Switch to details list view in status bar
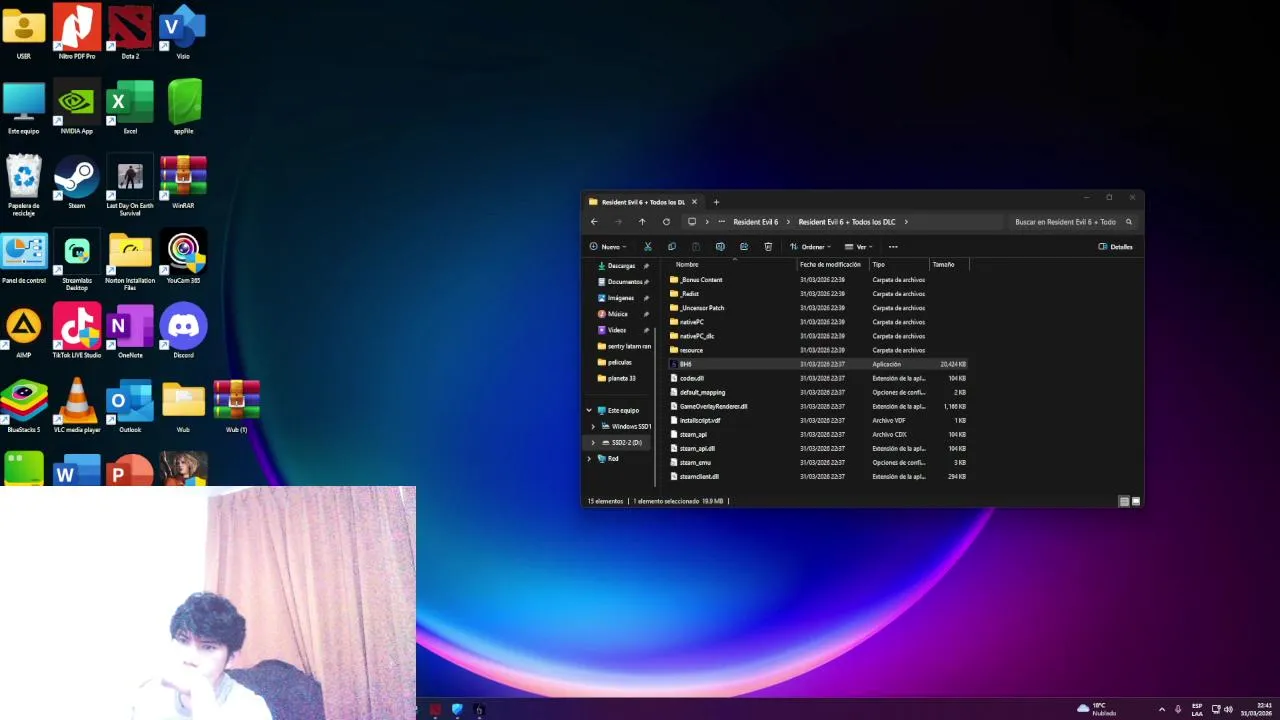Viewport: 1280px width, 720px height. [x=1124, y=501]
